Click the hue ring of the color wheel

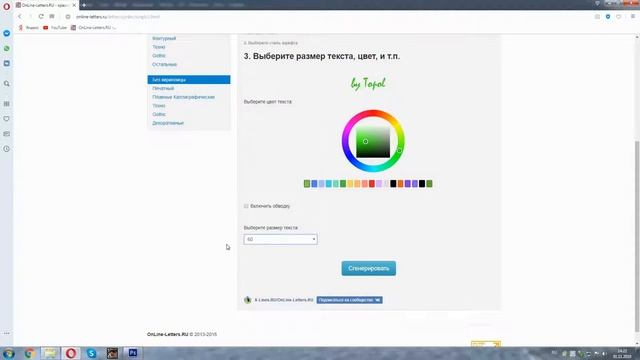click(x=373, y=113)
